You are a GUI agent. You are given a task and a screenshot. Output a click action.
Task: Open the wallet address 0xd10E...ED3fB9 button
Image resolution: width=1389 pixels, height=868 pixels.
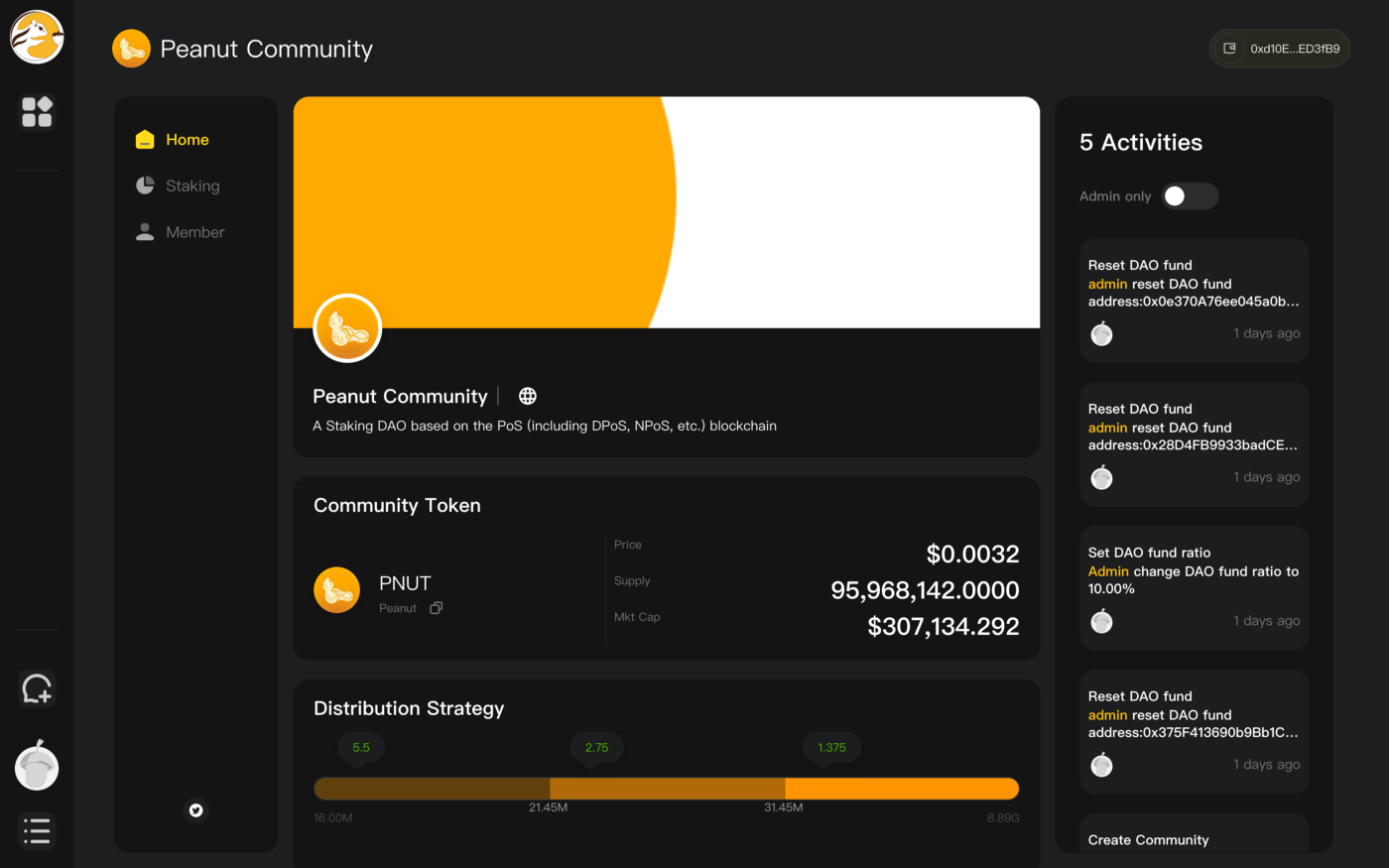point(1280,49)
